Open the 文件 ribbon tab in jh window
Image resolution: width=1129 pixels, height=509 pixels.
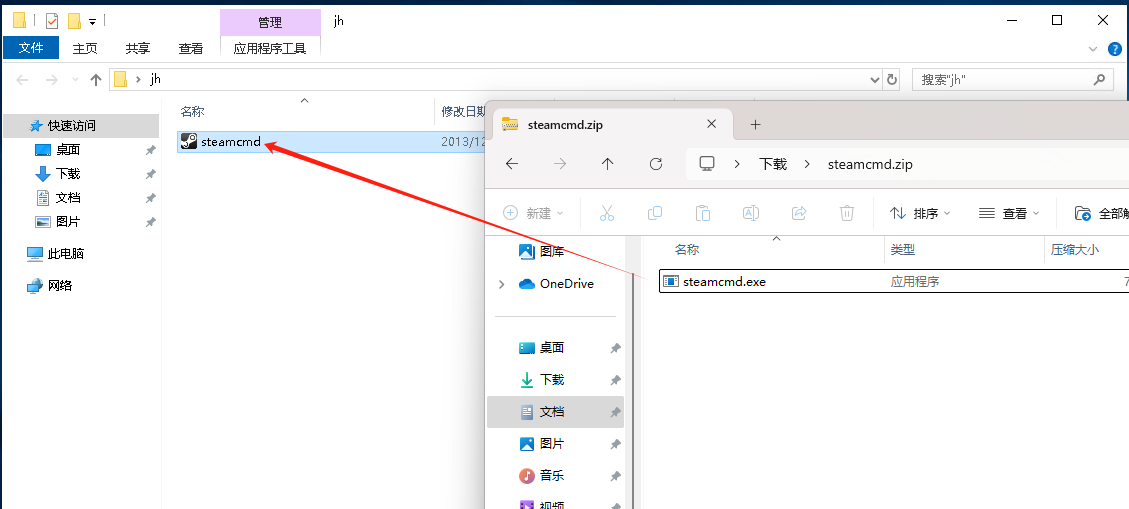(x=31, y=48)
